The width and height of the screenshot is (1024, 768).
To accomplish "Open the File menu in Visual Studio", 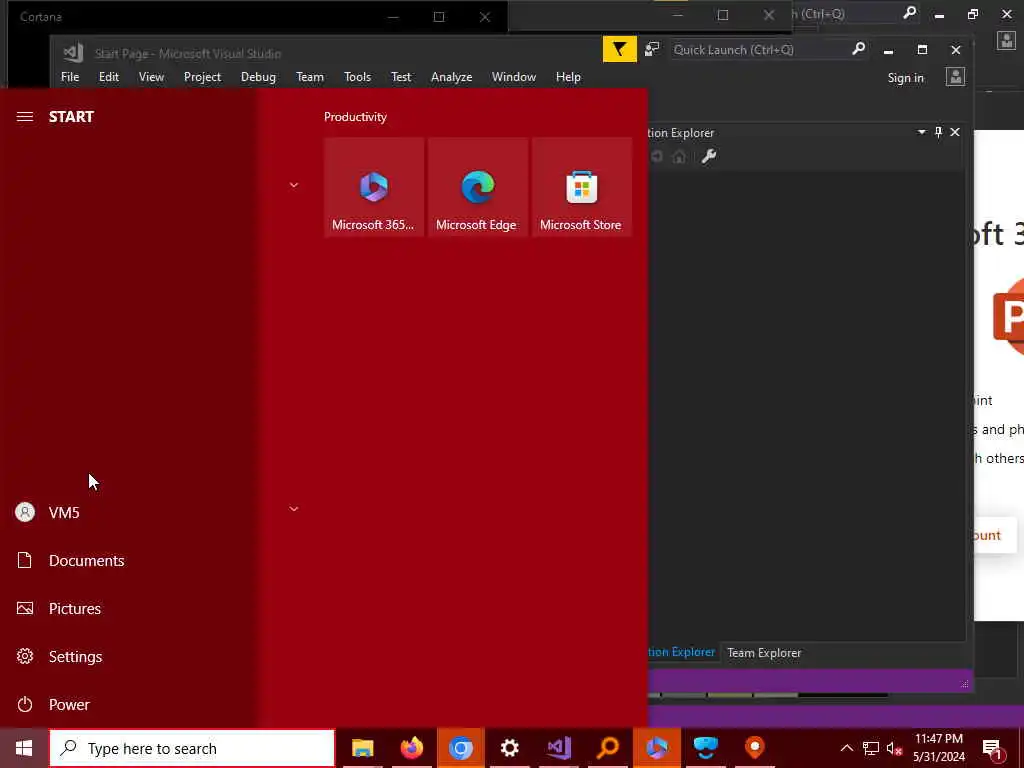I will 70,77.
